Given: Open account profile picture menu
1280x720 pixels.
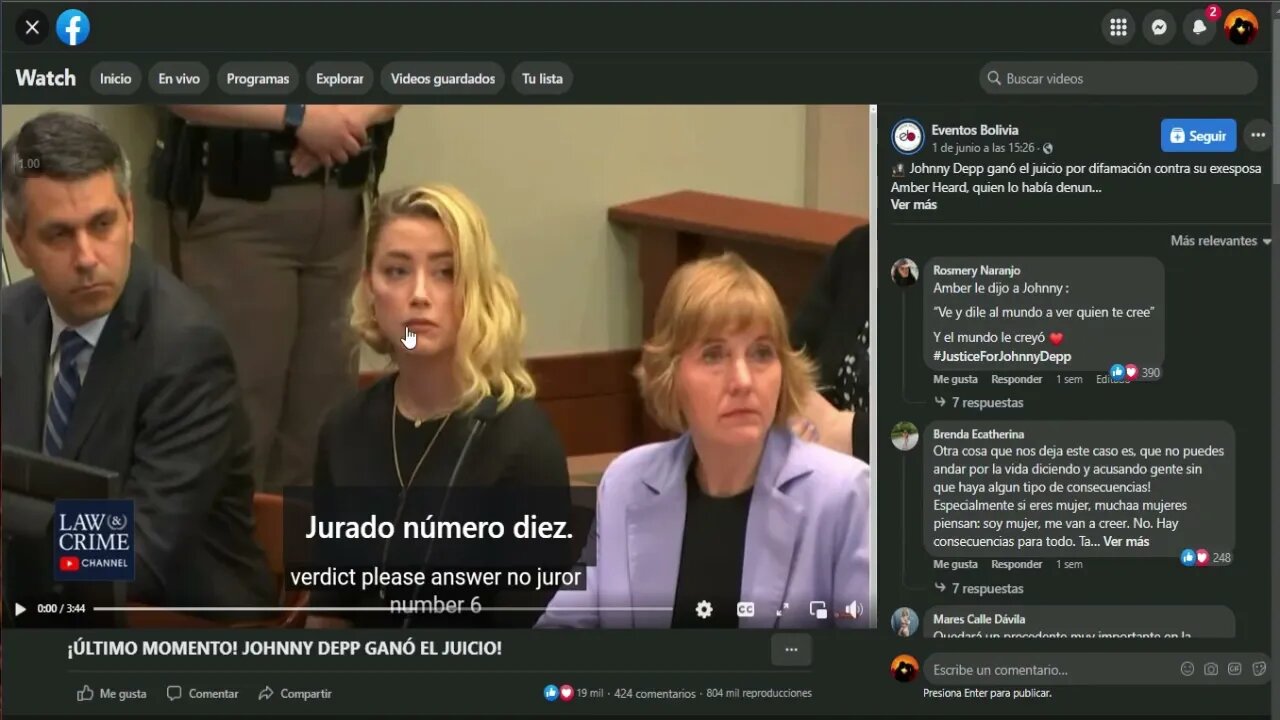Looking at the screenshot, I should pyautogui.click(x=1241, y=27).
